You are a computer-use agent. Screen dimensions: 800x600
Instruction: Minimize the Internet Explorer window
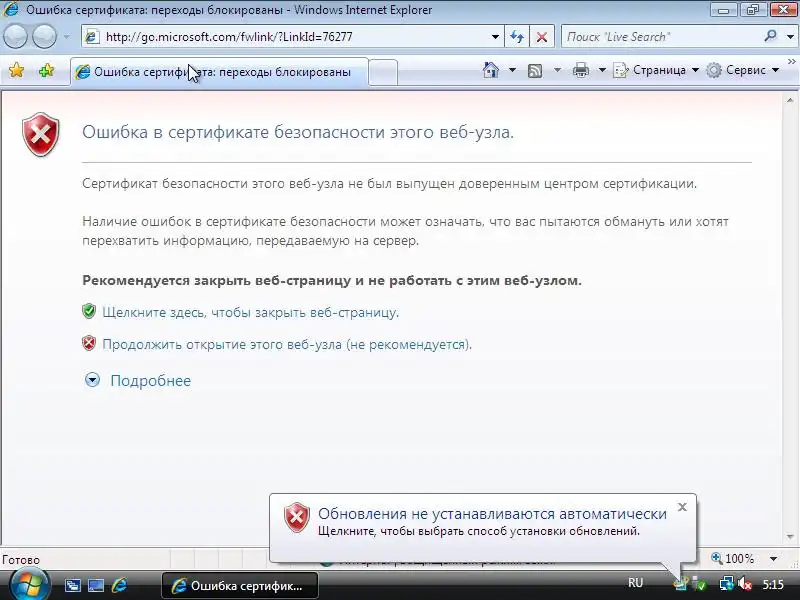pyautogui.click(x=723, y=10)
